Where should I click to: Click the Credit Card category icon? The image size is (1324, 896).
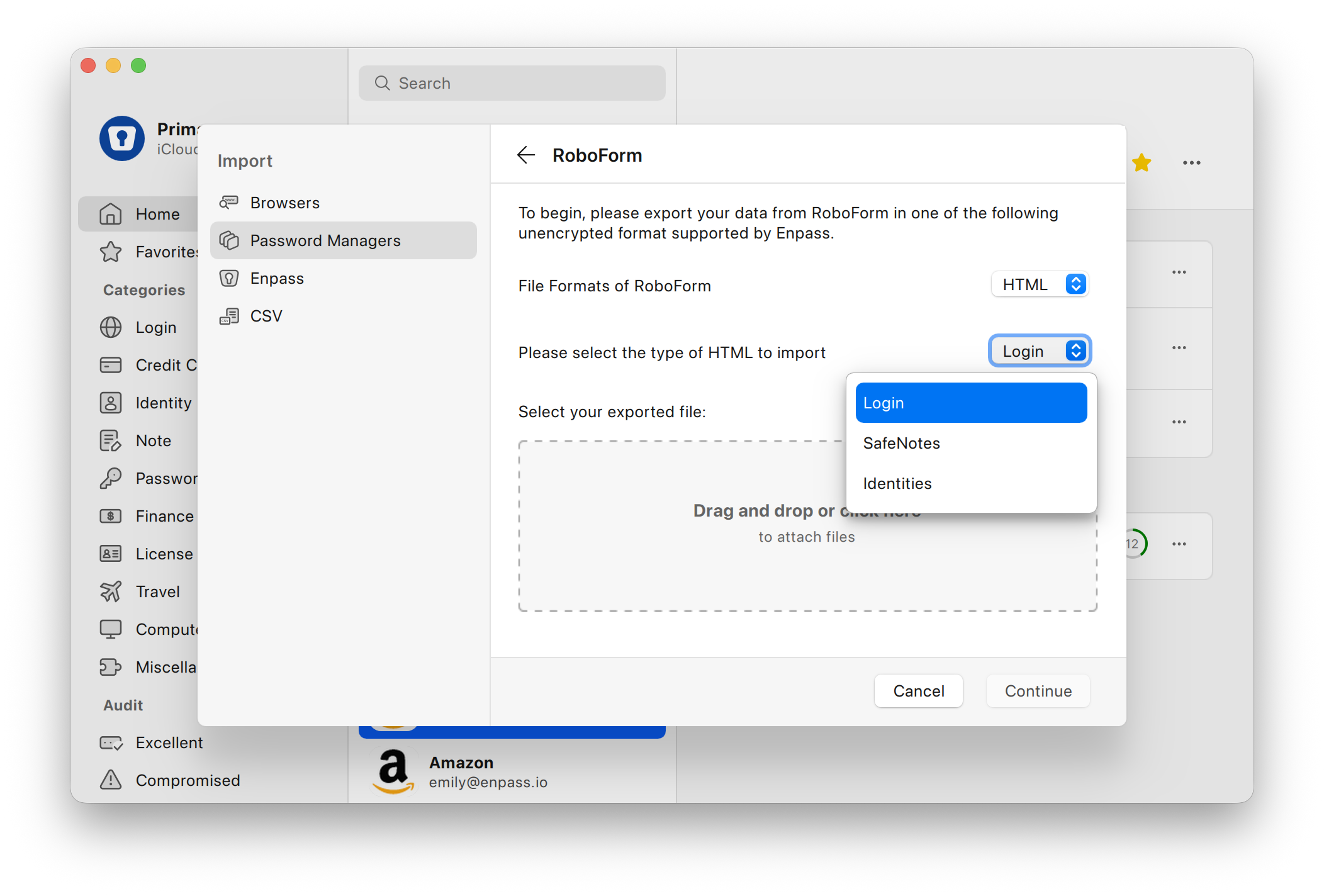tap(111, 365)
